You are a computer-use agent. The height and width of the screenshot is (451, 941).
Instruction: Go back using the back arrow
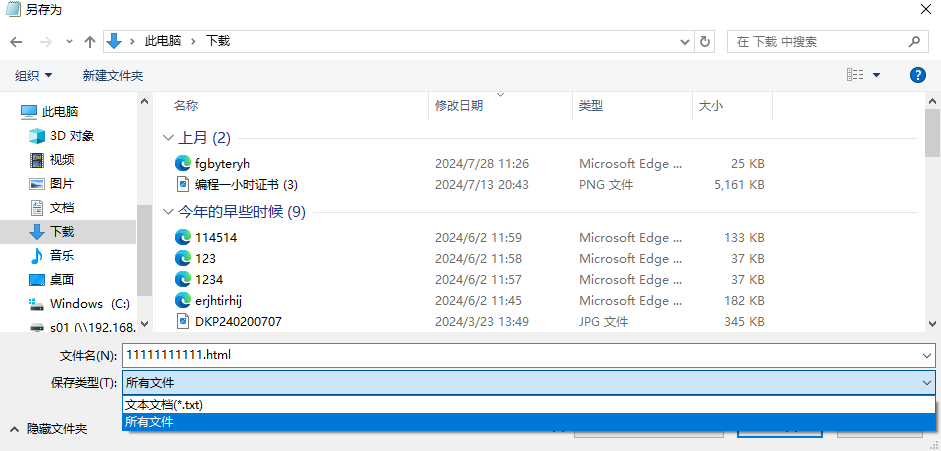pyautogui.click(x=16, y=42)
